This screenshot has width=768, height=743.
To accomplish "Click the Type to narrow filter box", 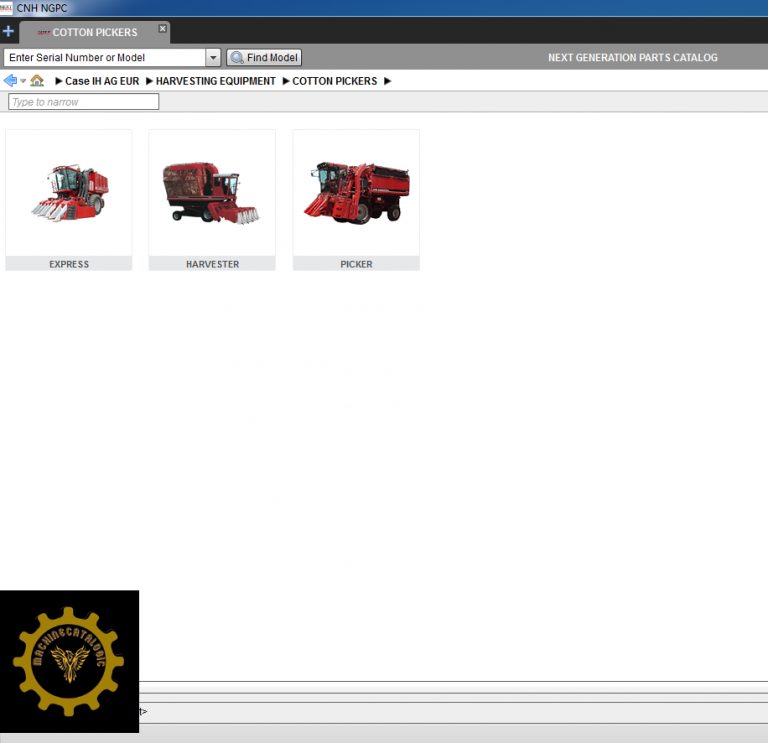I will tap(84, 101).
